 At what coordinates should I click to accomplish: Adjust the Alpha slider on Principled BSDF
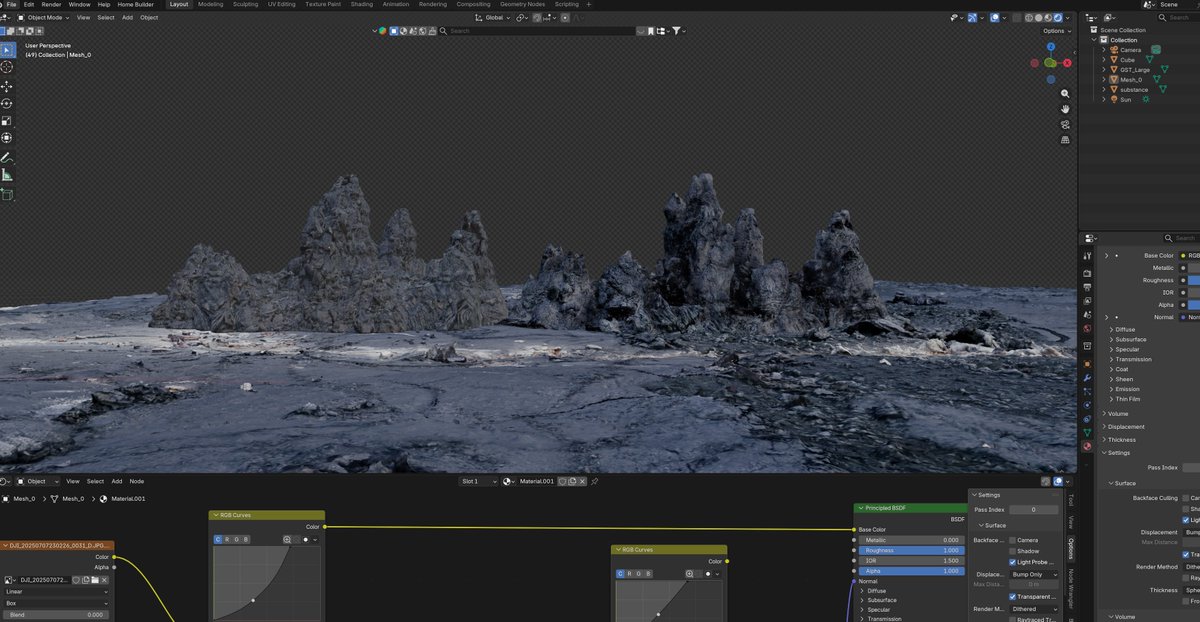pos(911,571)
